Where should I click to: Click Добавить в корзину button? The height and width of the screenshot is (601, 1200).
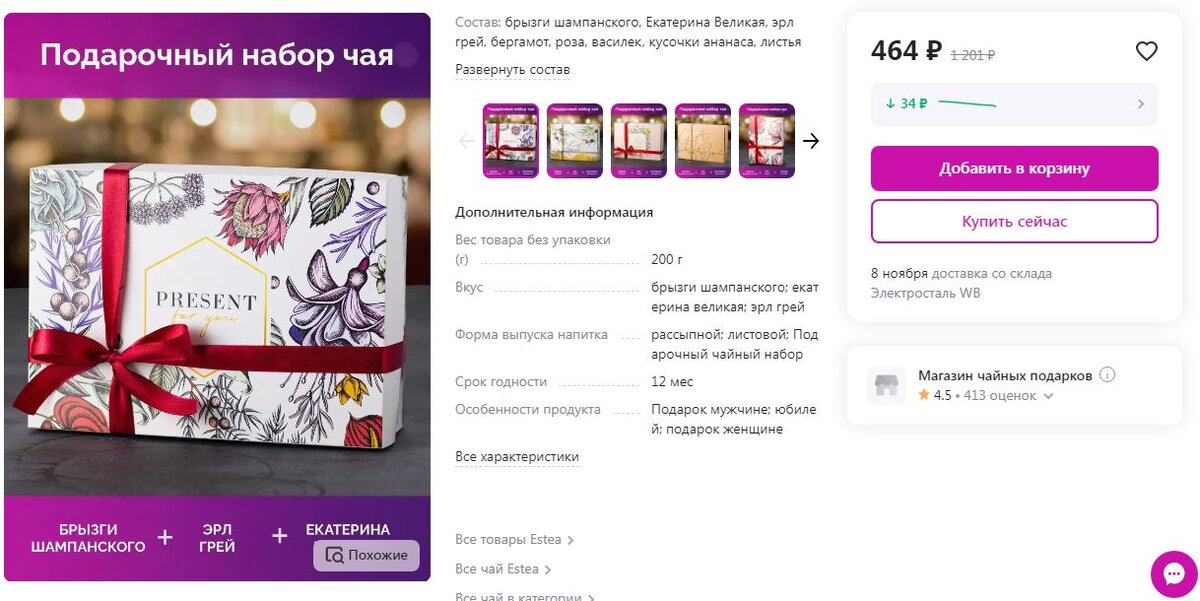pyautogui.click(x=1014, y=168)
